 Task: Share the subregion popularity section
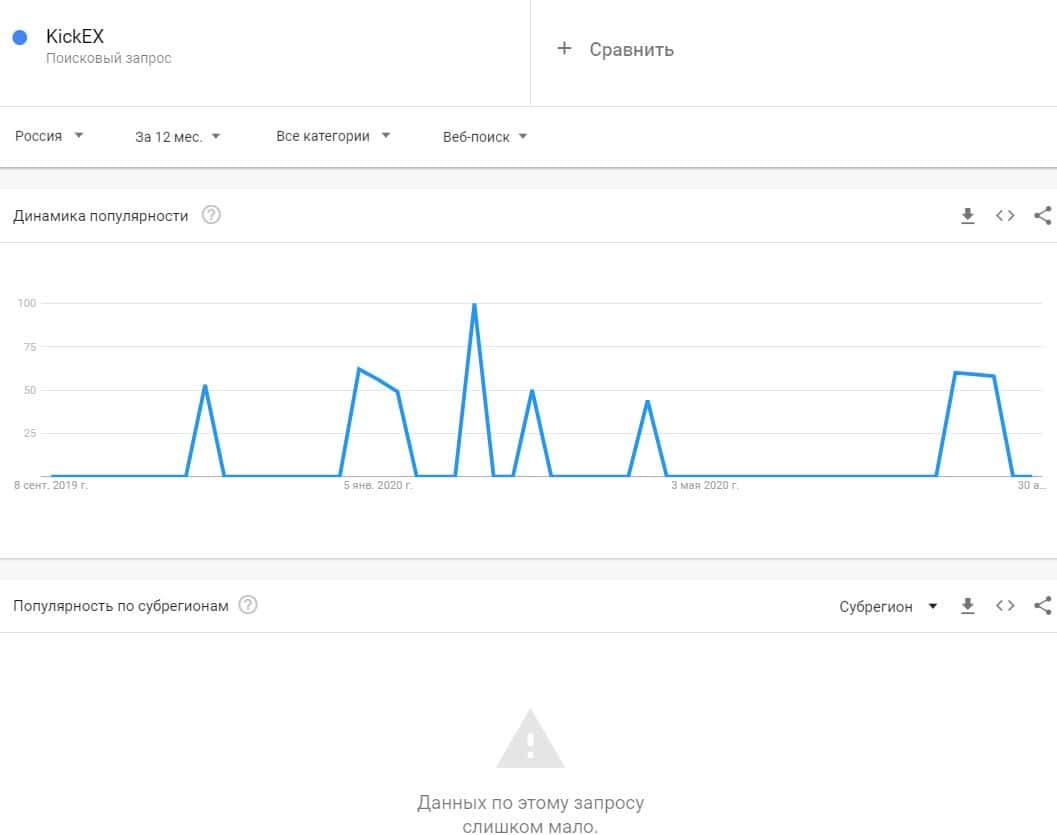coord(1042,606)
